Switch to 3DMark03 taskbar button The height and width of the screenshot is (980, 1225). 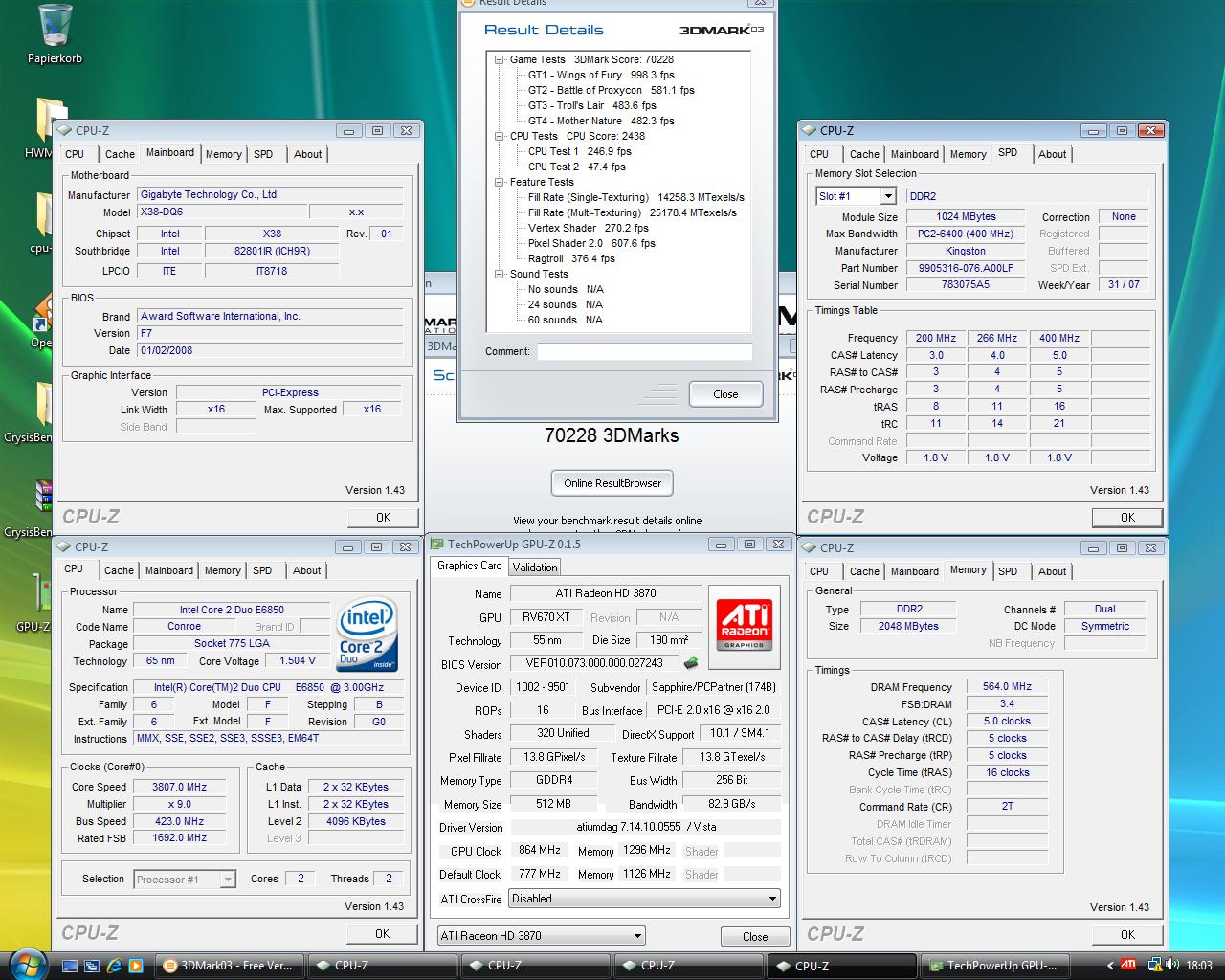tap(229, 966)
